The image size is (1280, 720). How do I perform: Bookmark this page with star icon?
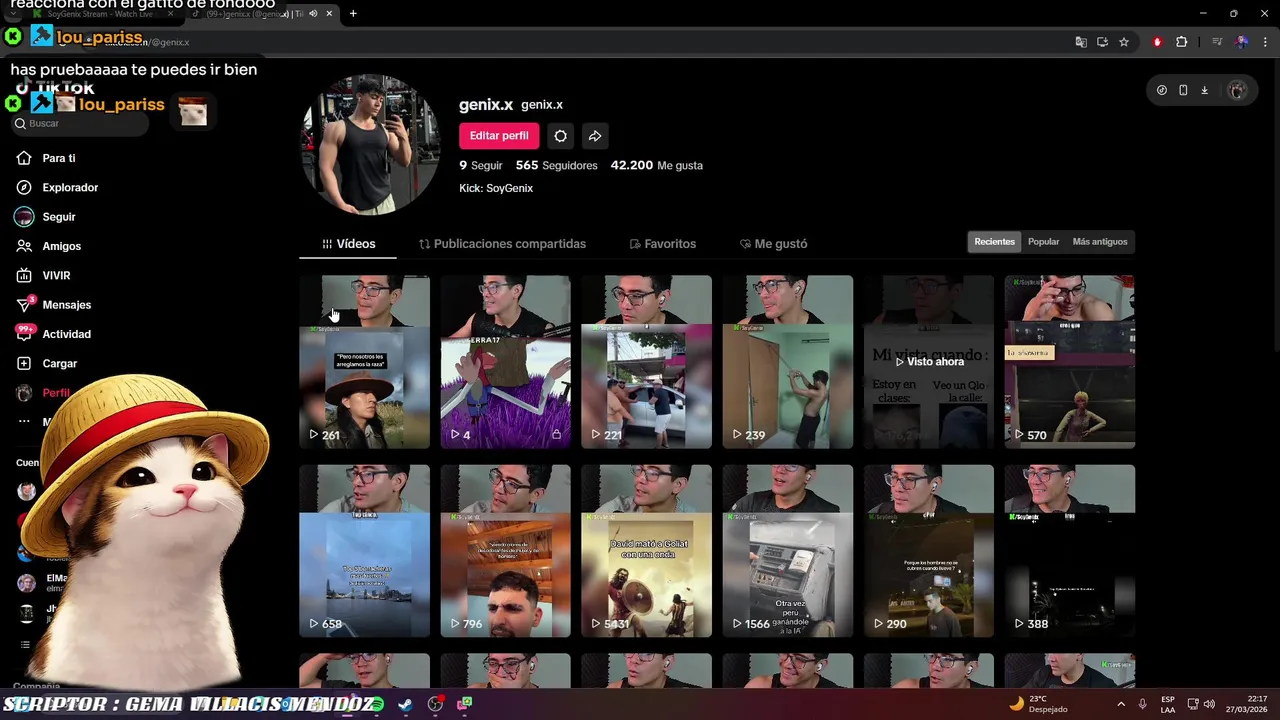[1124, 42]
